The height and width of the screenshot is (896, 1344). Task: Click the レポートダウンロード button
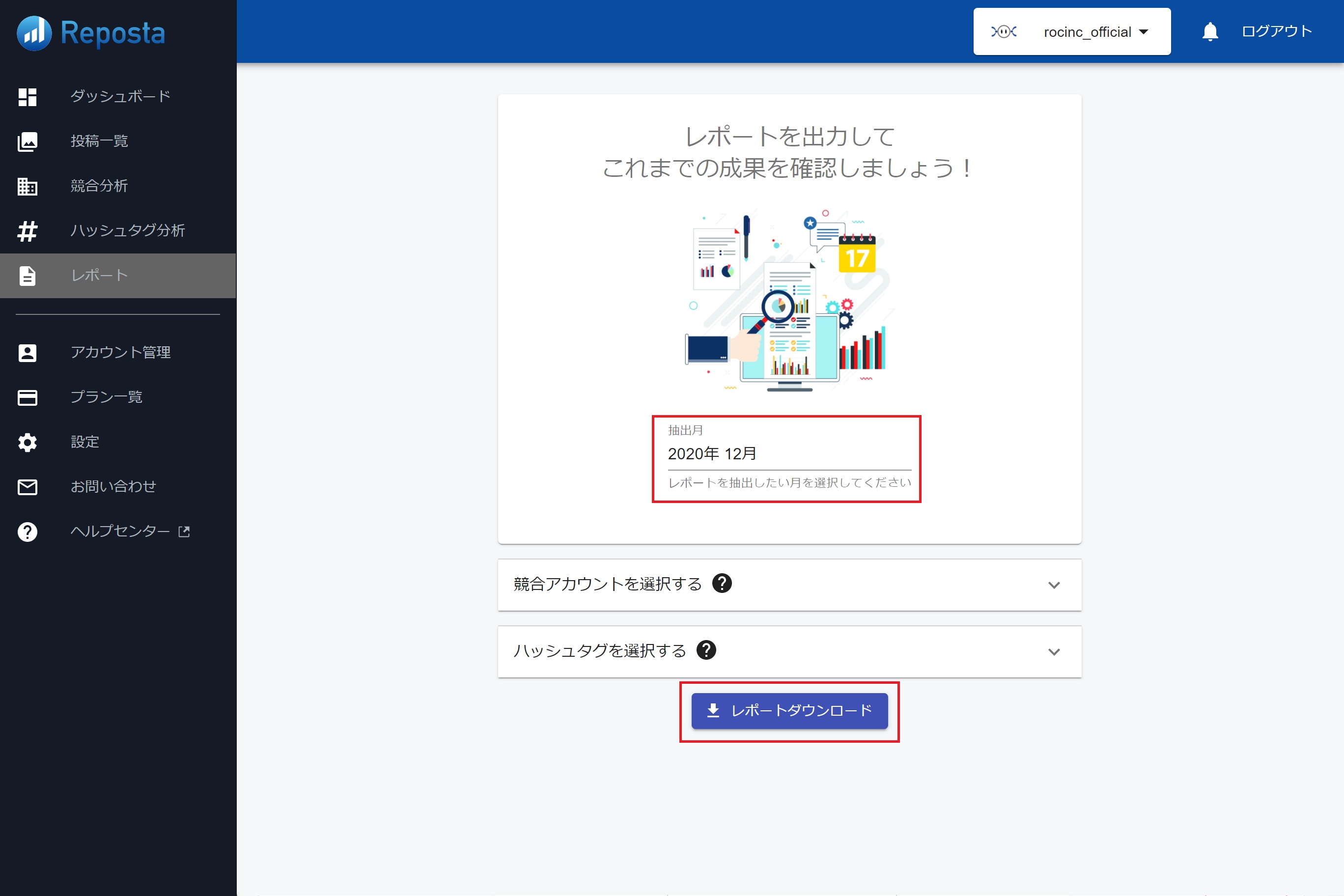click(x=789, y=711)
